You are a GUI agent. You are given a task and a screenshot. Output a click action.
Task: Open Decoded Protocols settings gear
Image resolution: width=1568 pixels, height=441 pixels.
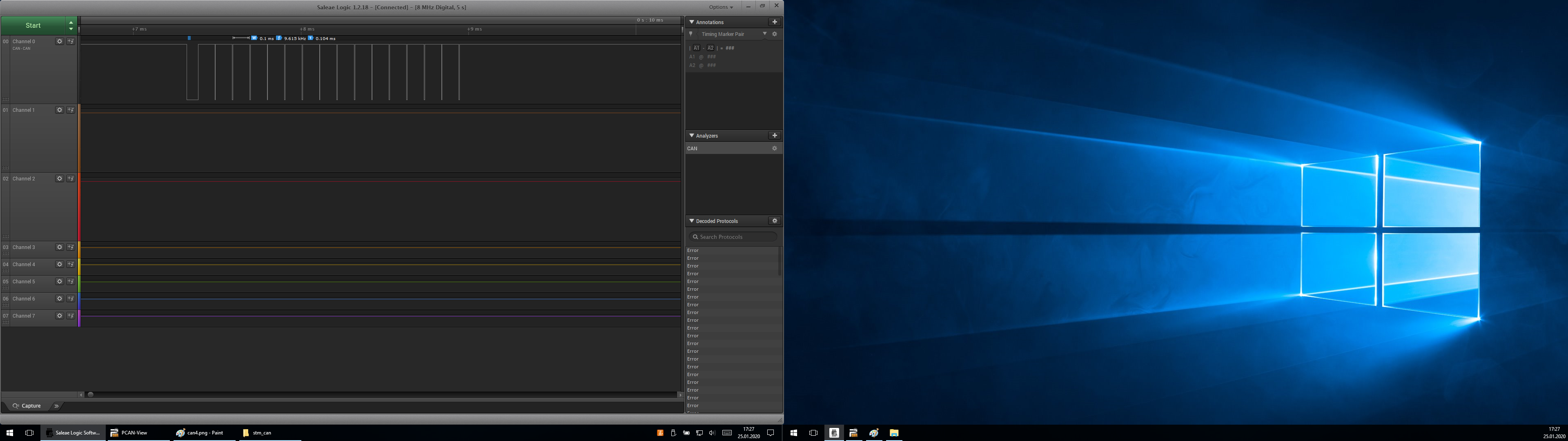pos(774,221)
